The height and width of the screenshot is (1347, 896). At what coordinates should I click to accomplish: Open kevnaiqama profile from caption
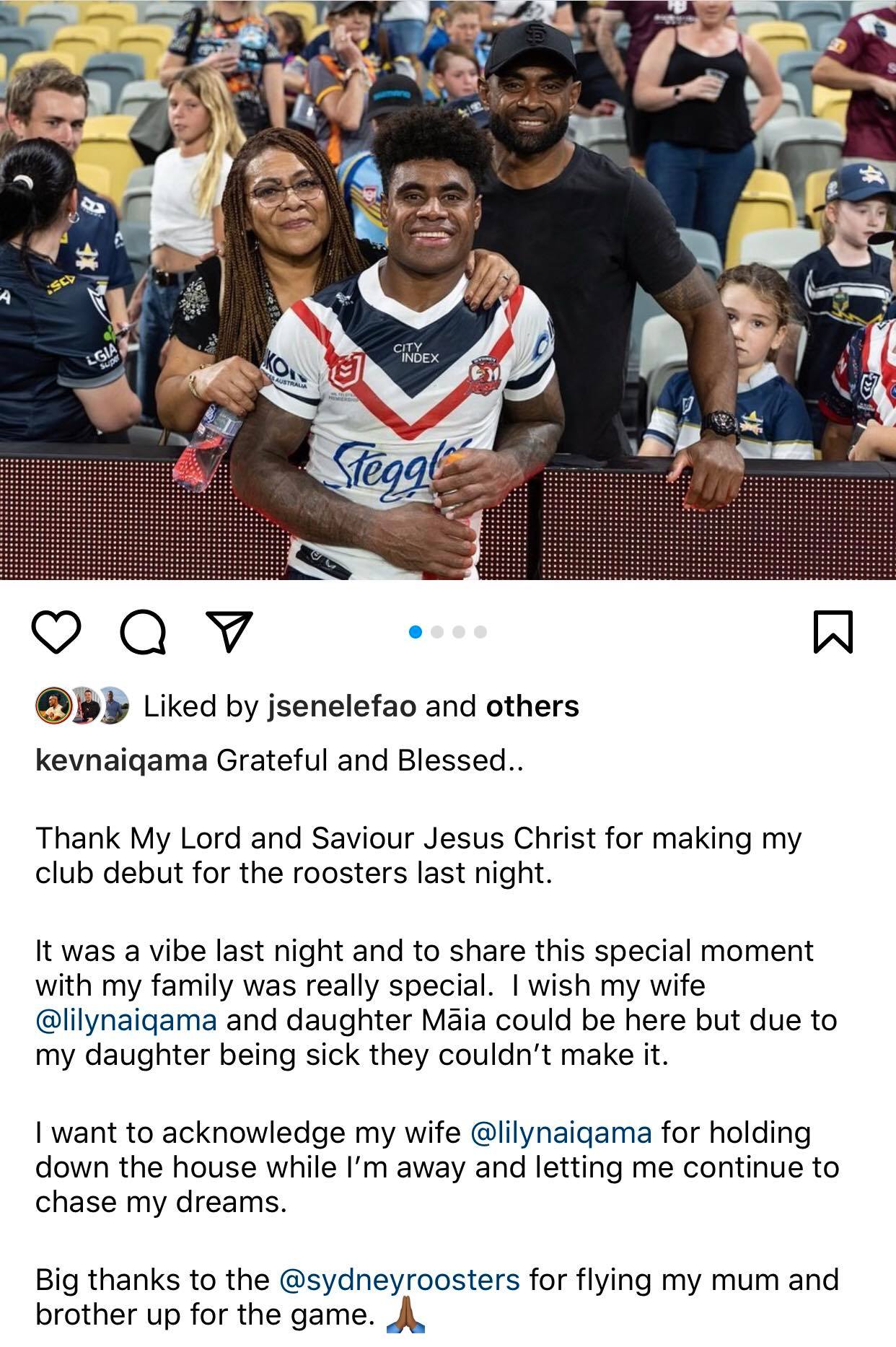(x=121, y=761)
